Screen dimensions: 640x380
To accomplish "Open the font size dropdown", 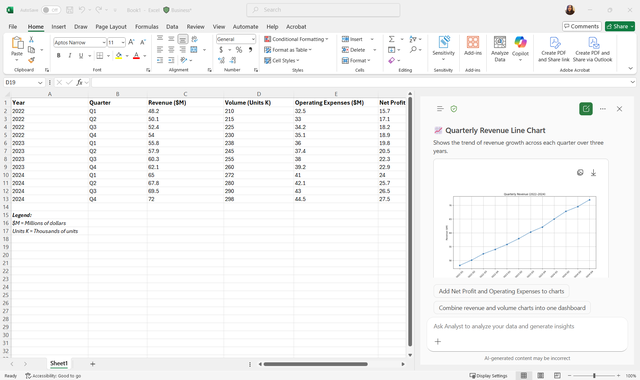I will coord(123,42).
